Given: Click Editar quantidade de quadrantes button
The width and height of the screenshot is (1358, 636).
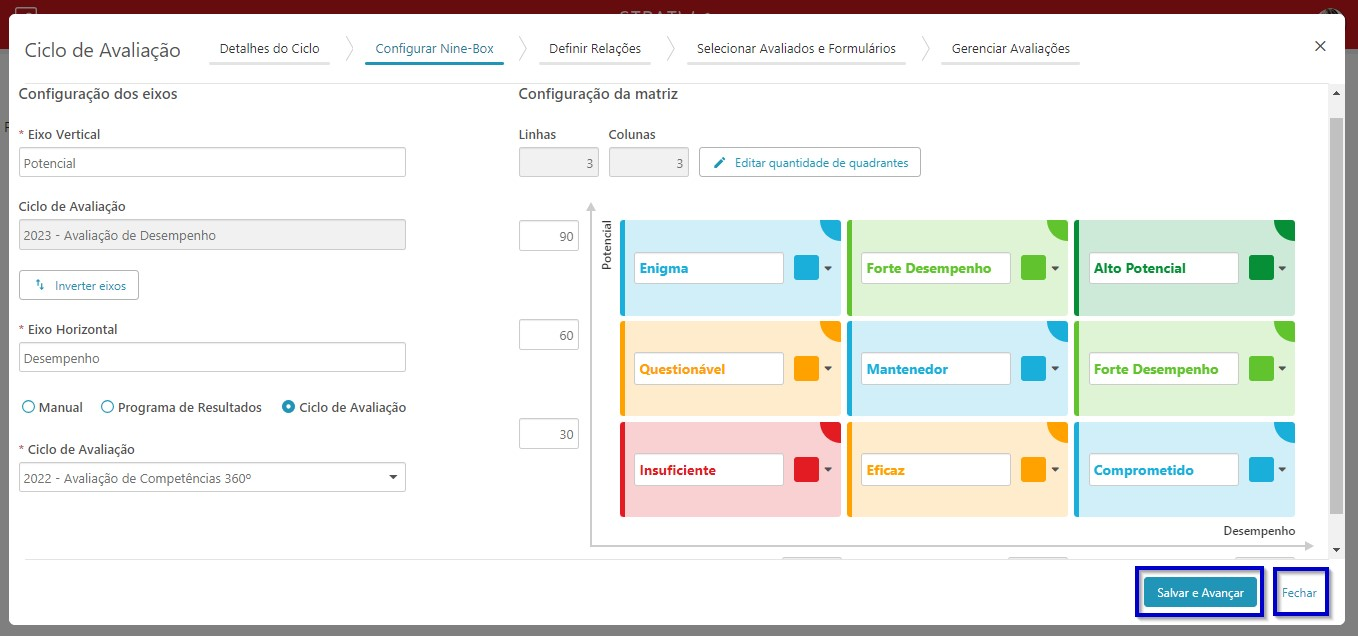Looking at the screenshot, I should click(x=810, y=162).
